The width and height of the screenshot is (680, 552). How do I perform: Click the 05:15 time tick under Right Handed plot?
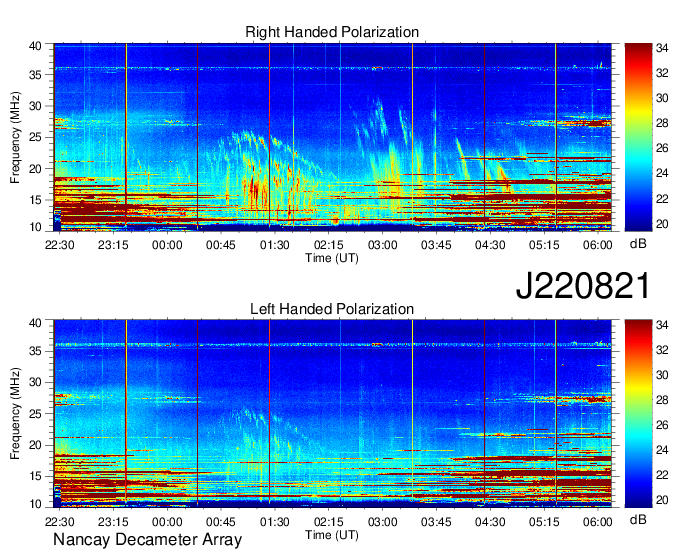tap(544, 245)
